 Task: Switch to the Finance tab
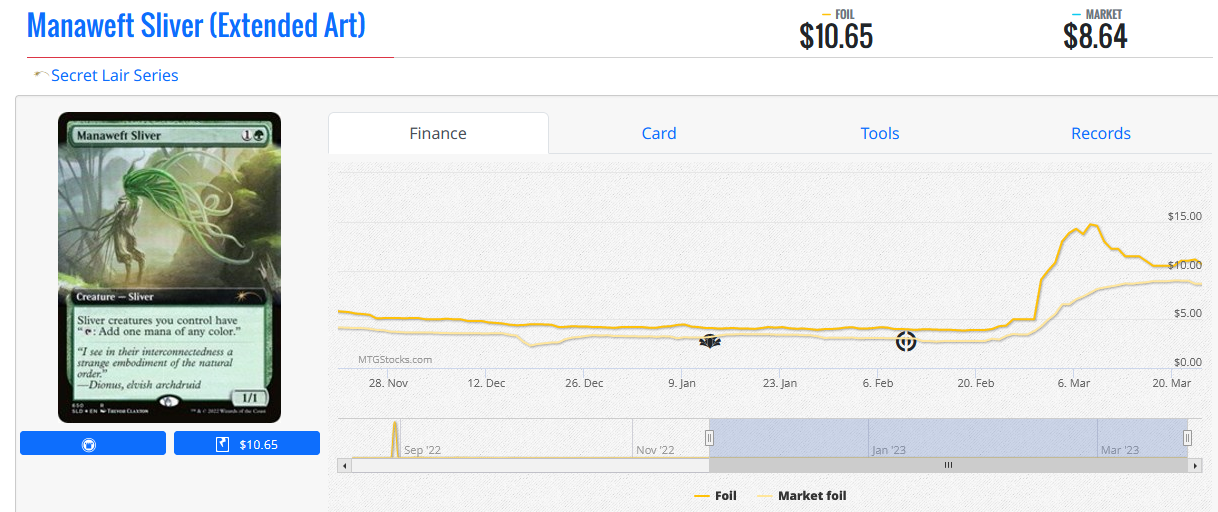(x=438, y=133)
